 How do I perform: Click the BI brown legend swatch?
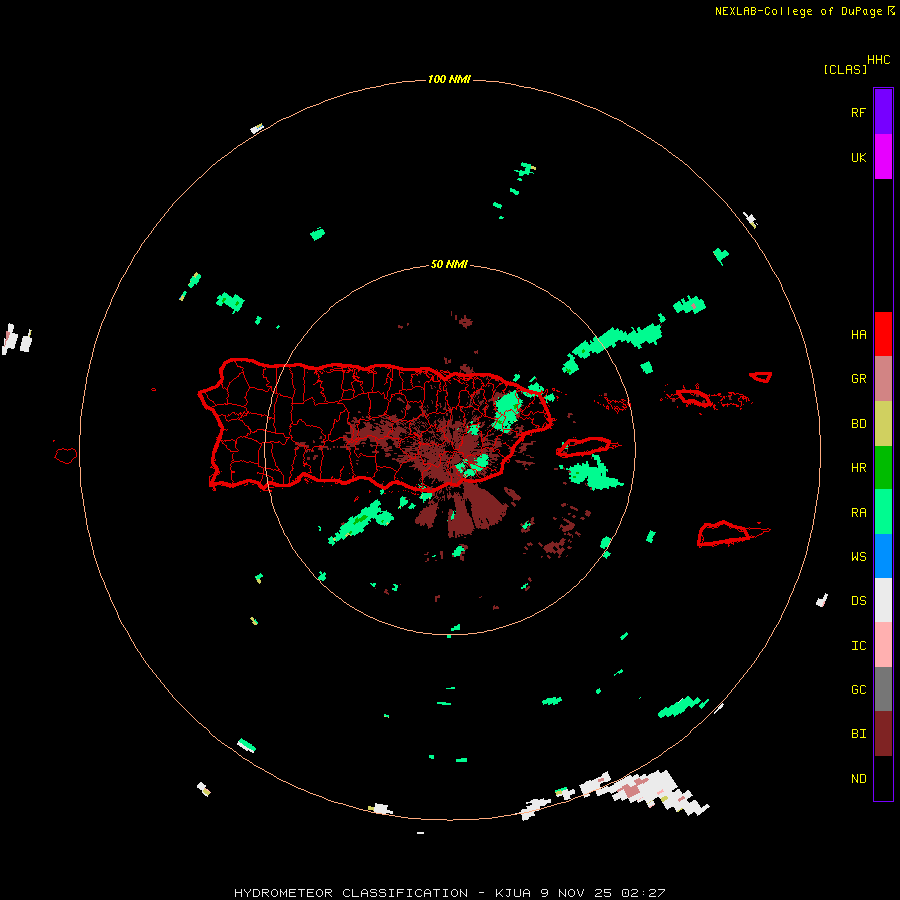(x=883, y=734)
